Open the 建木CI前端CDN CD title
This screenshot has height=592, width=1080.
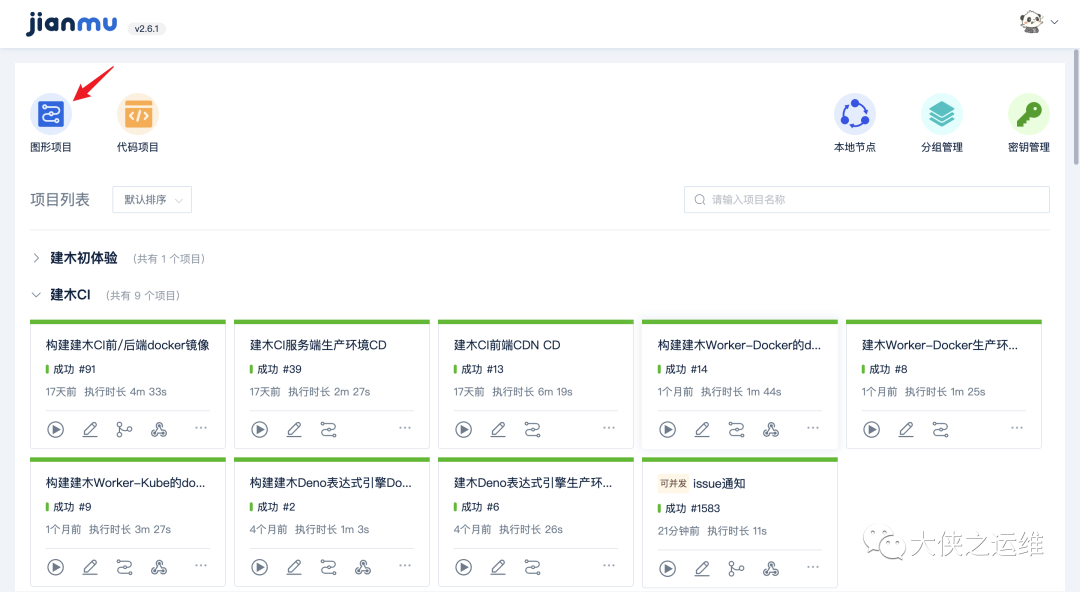tap(507, 345)
